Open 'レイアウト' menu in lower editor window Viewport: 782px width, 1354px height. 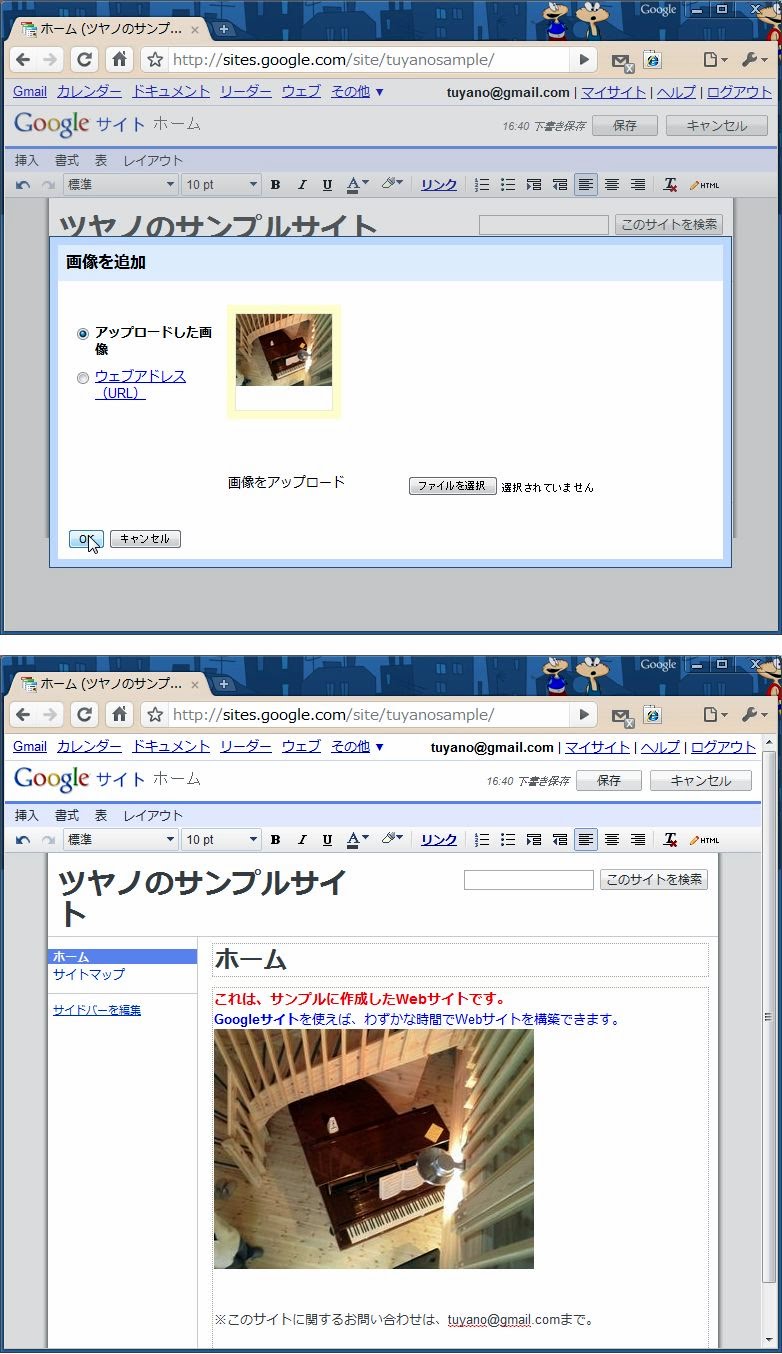(153, 815)
